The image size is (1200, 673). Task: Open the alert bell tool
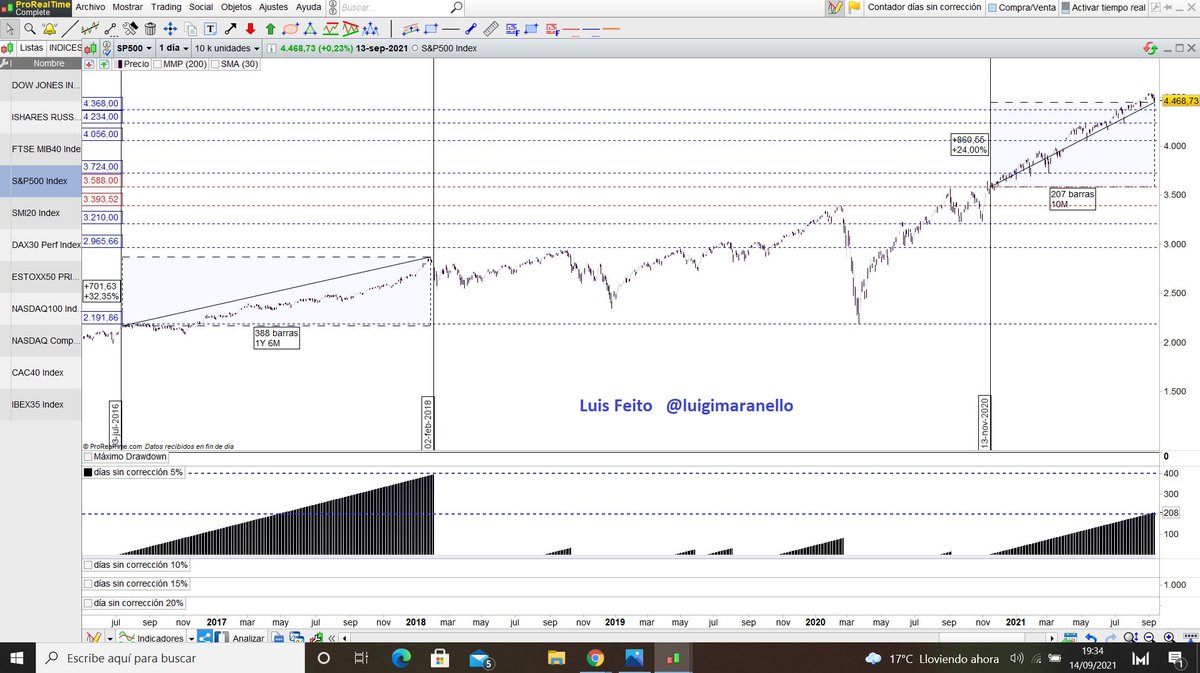tap(49, 28)
